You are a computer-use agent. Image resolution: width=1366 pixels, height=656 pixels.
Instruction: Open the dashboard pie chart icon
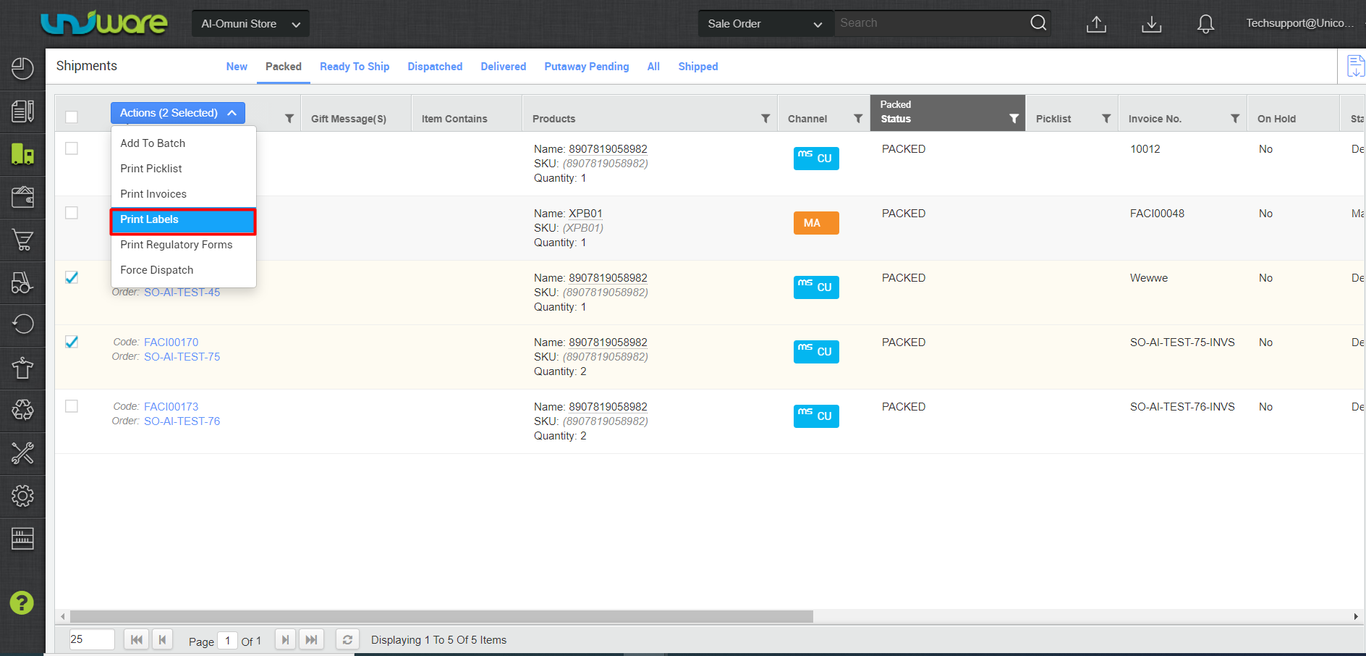[22, 68]
